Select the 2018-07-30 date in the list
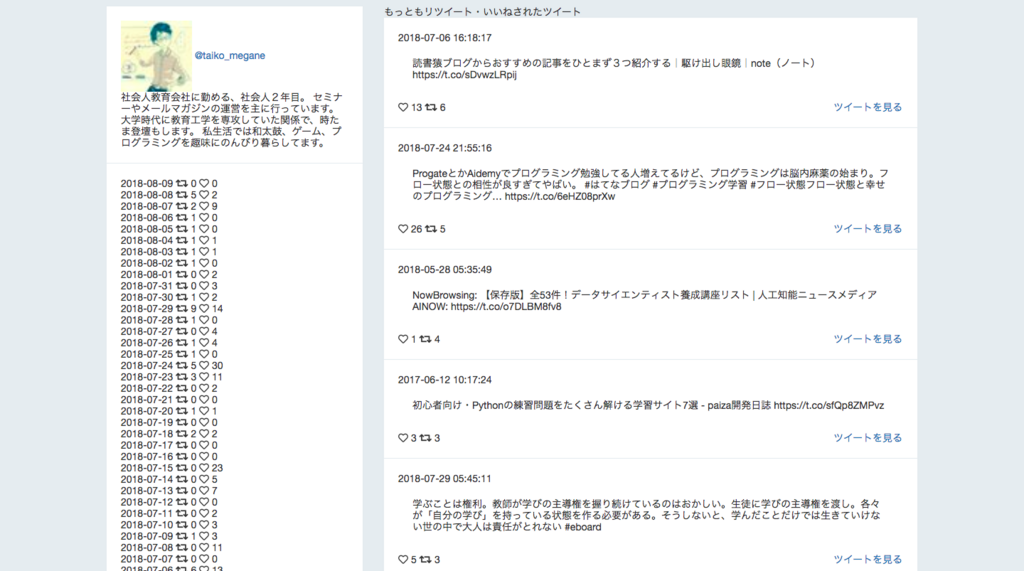Viewport: 1024px width, 571px height. (147, 297)
